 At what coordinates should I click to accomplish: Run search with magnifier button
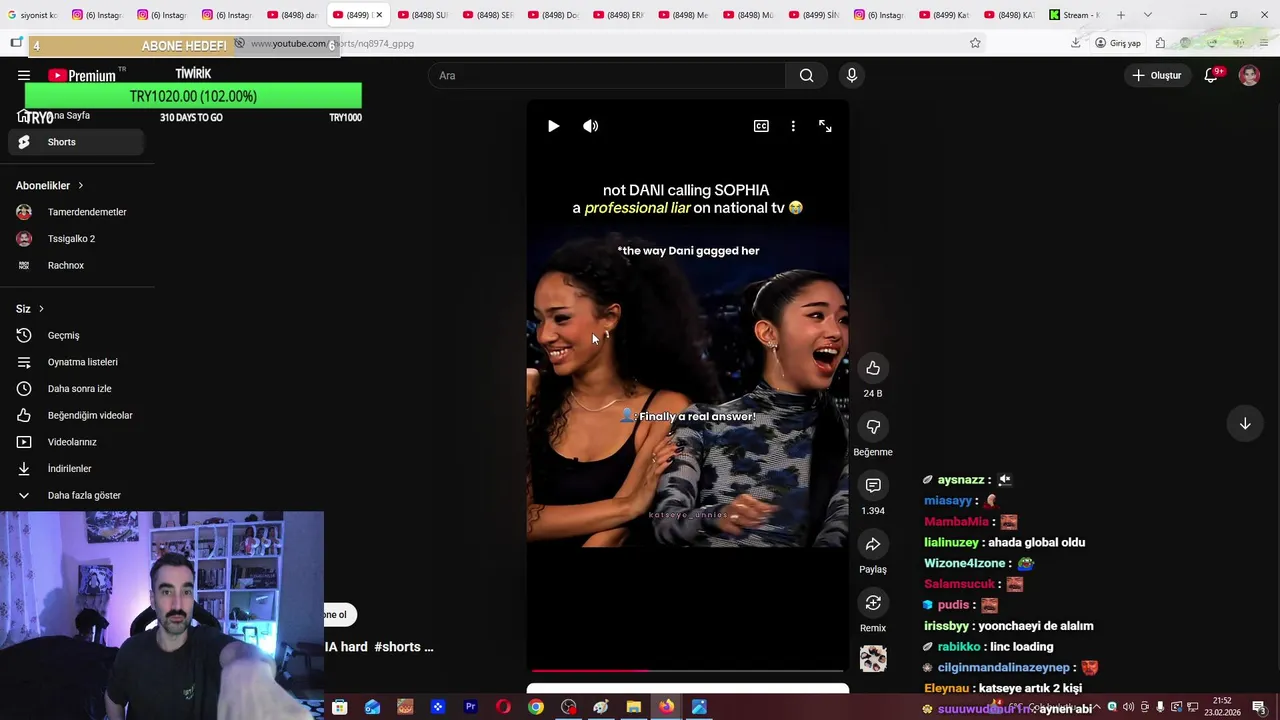click(806, 75)
